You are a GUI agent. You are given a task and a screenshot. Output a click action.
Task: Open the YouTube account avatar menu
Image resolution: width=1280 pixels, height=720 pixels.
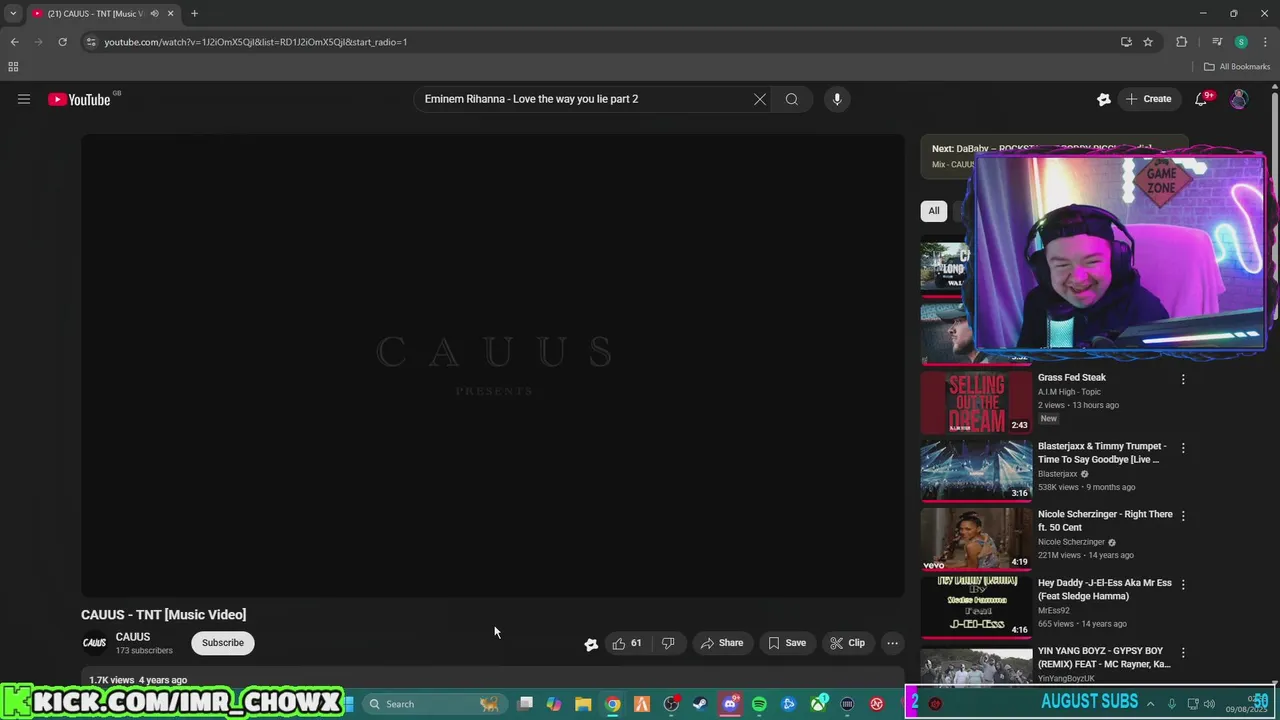point(1239,99)
